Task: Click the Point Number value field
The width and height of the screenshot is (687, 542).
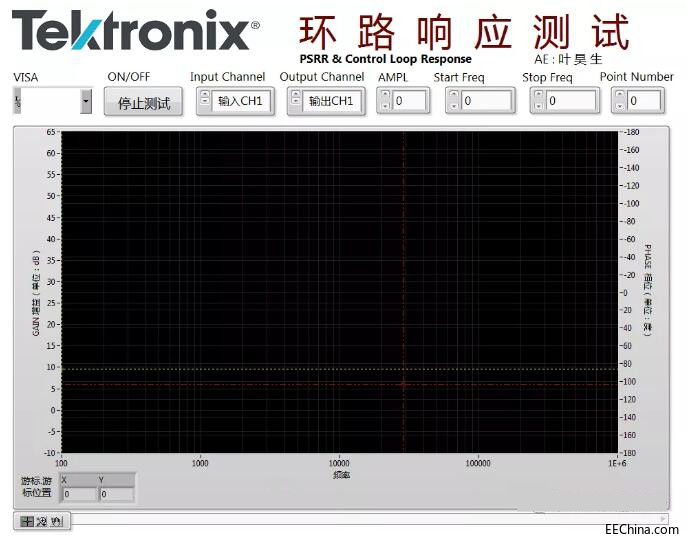Action: pos(644,101)
